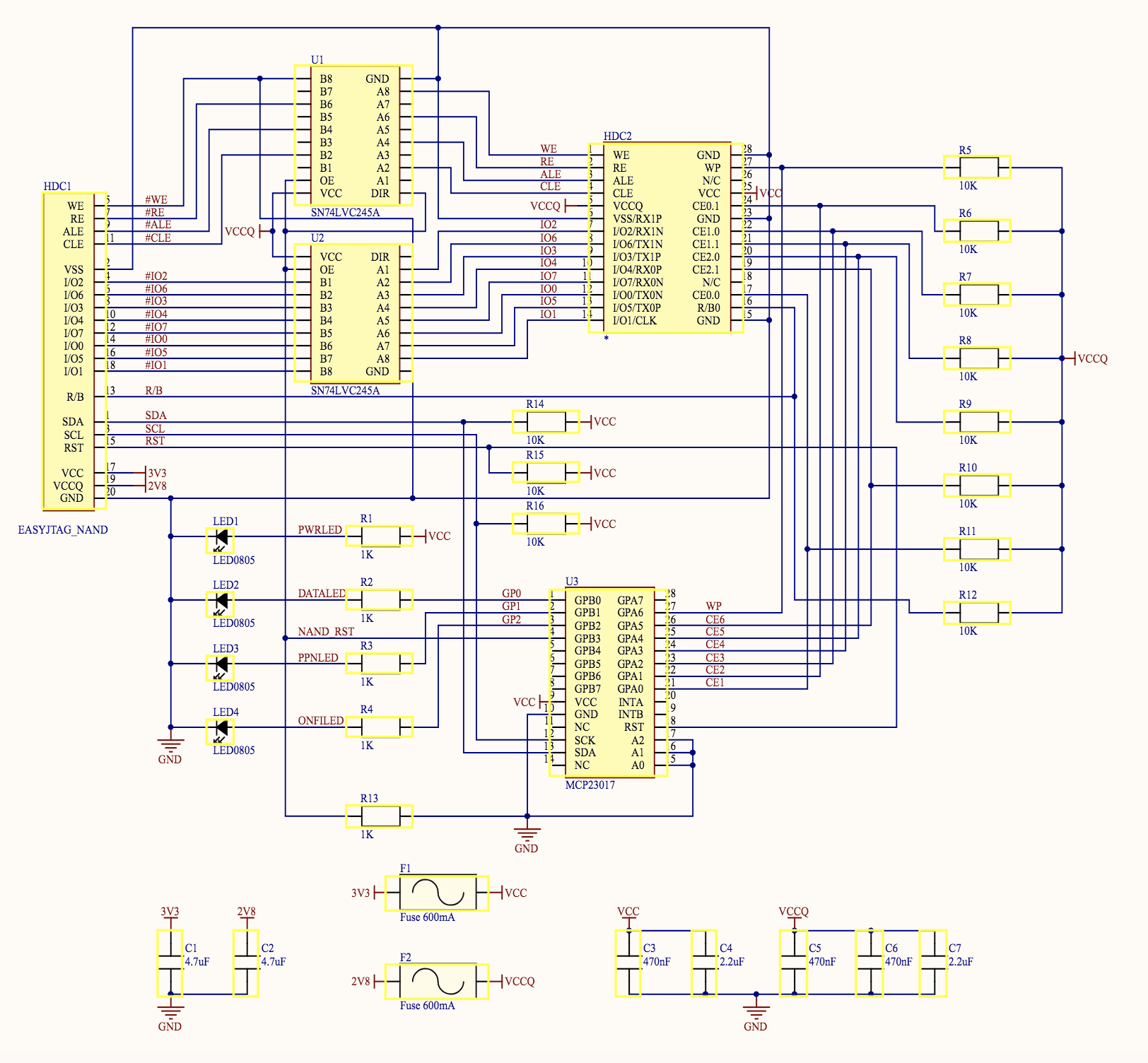Click the NAND_RST net label
Screen dimensions: 1148x1063
point(326,631)
